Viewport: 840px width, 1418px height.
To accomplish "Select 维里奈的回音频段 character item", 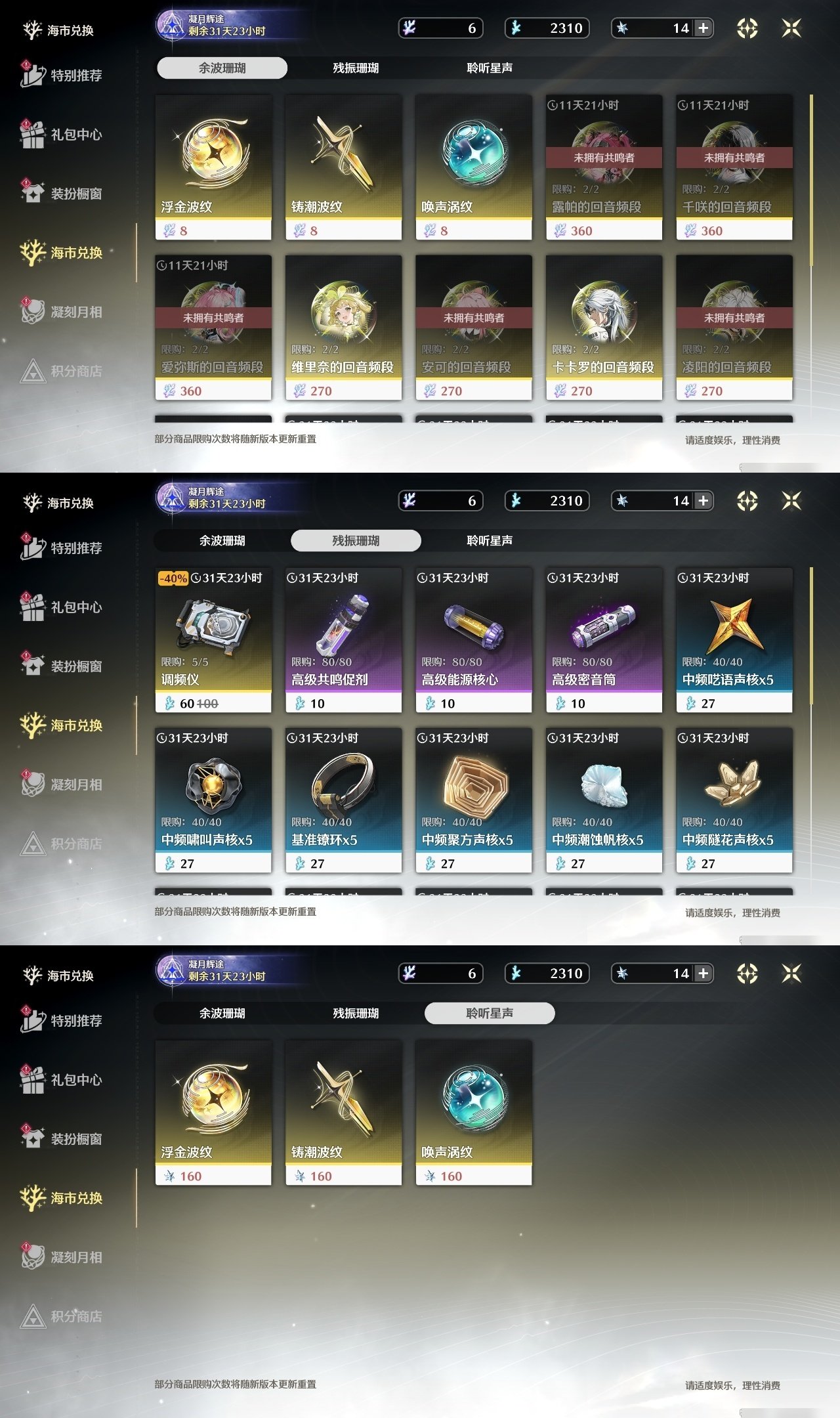I will click(x=343, y=328).
